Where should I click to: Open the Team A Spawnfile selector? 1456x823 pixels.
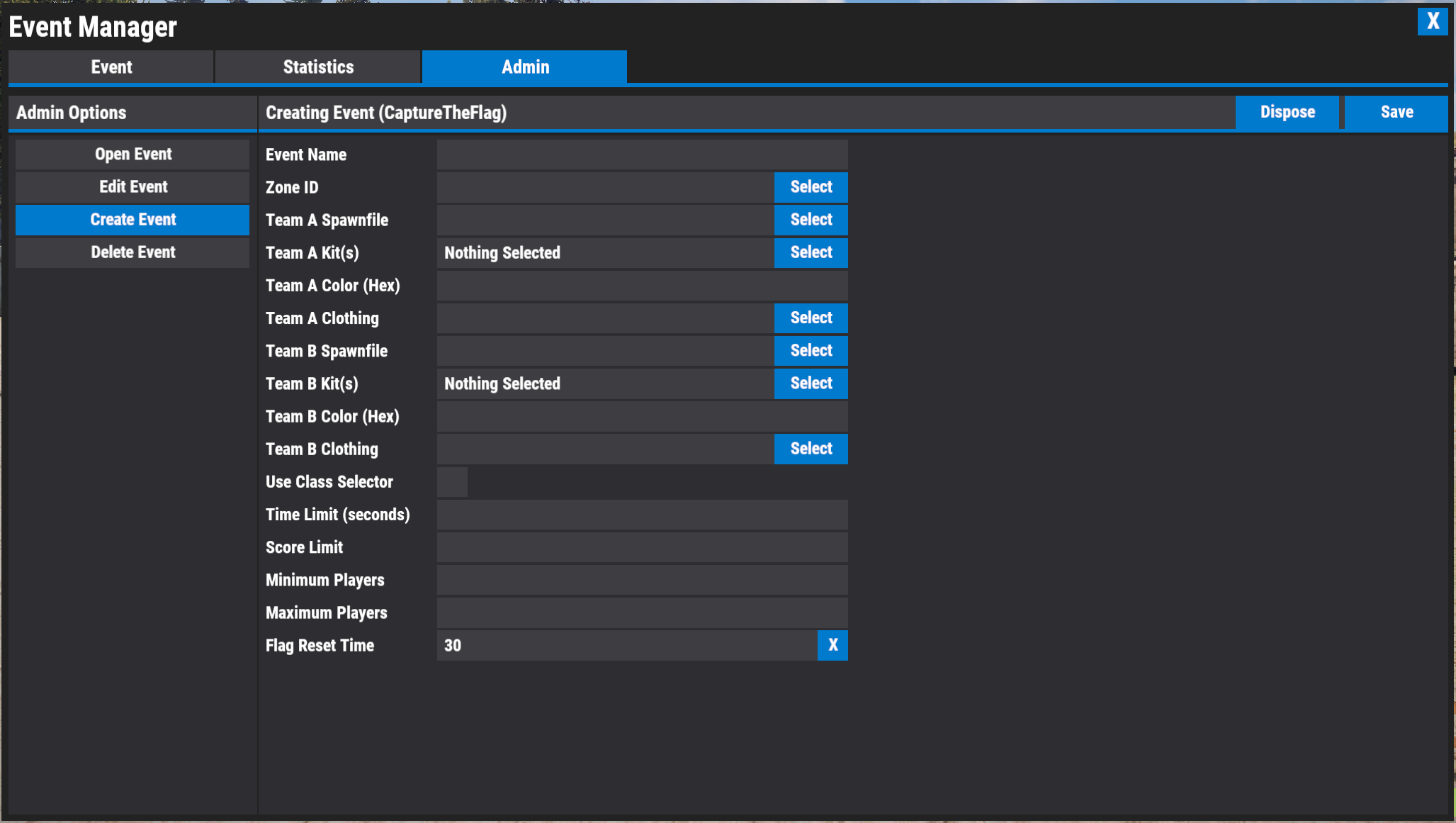point(811,220)
